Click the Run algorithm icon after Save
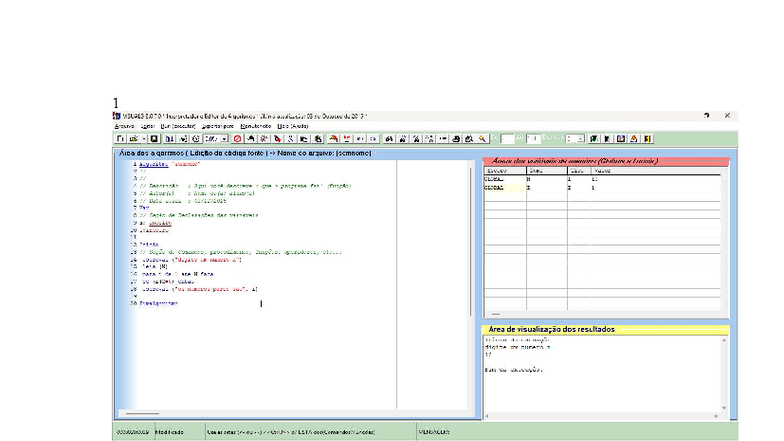The image size is (784, 441). [x=170, y=138]
